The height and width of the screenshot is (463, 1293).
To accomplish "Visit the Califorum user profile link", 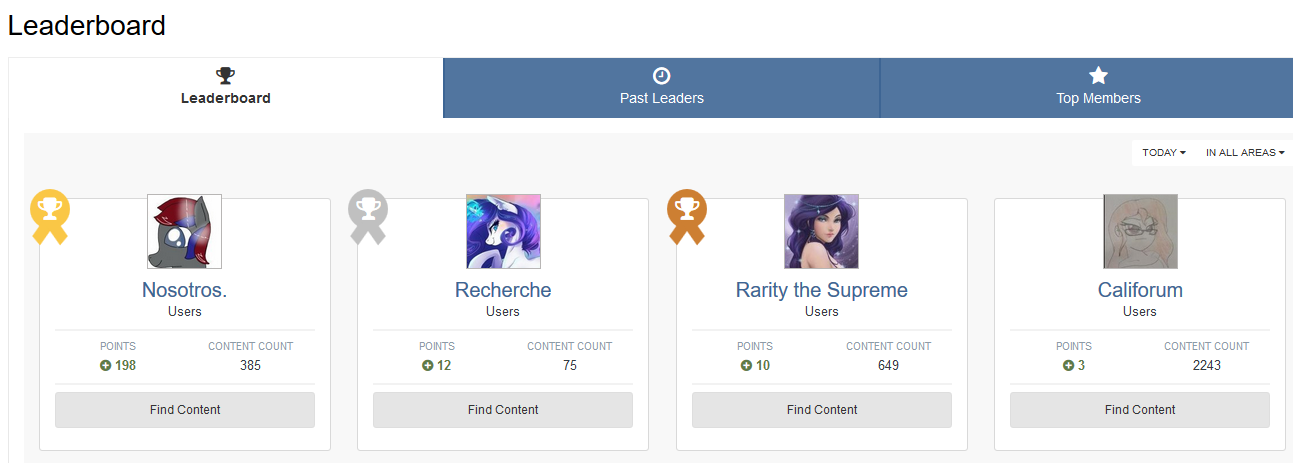I will (1140, 290).
